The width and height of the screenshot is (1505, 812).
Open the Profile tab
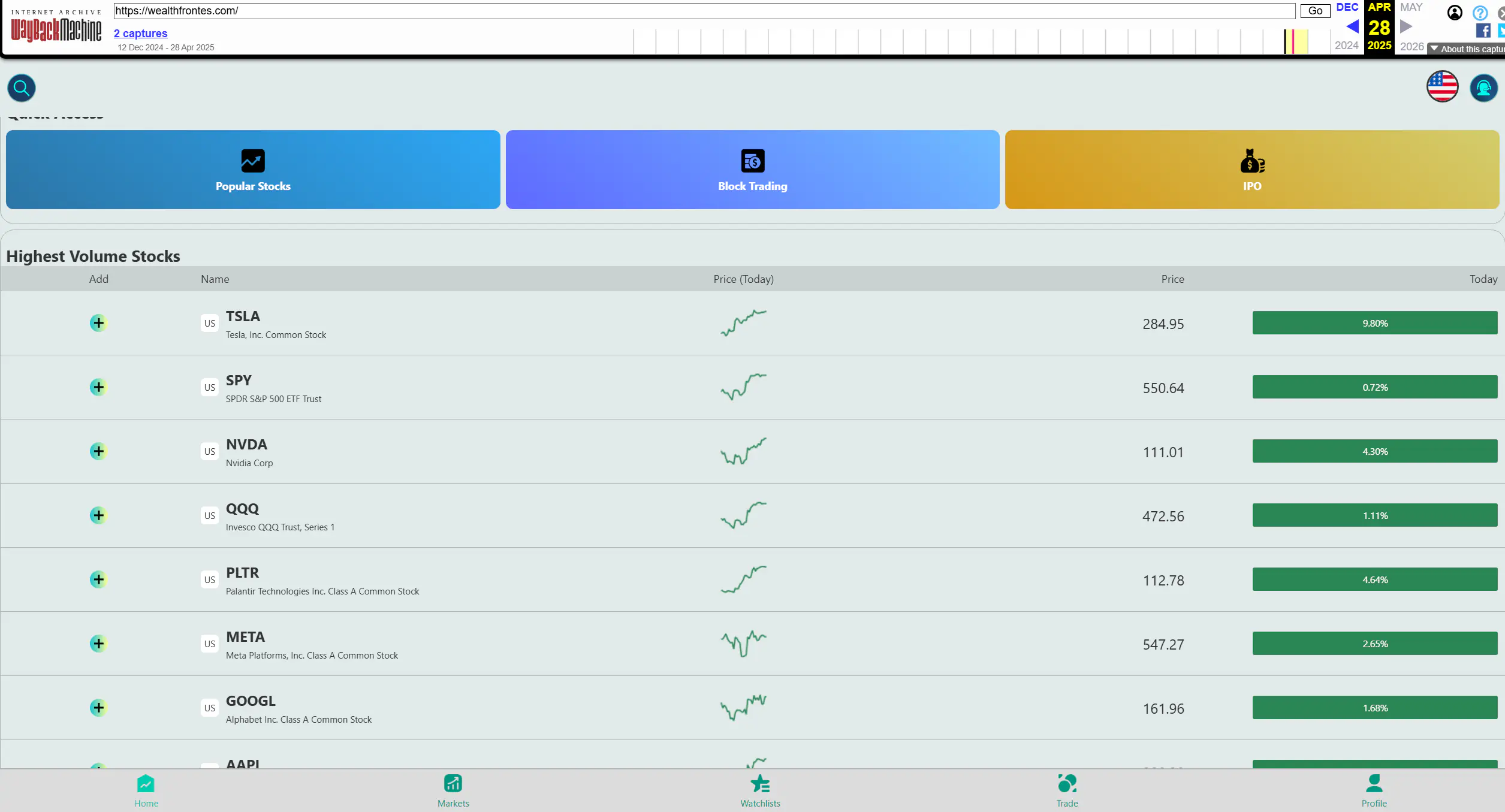click(1374, 791)
